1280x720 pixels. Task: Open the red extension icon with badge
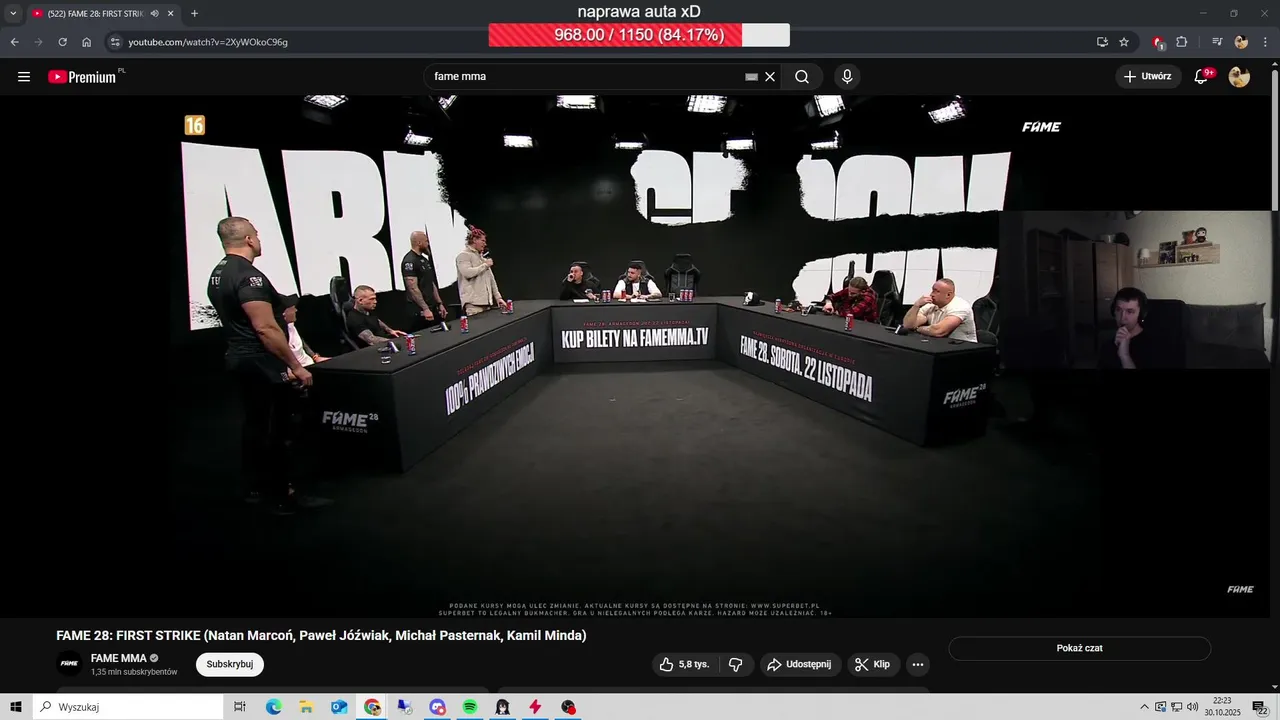pos(1158,42)
